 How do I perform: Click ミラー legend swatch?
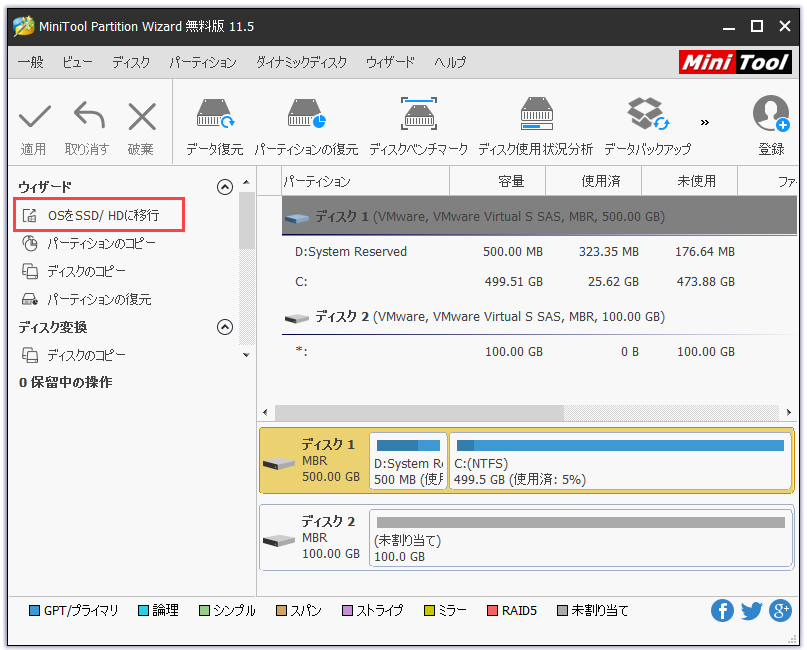pyautogui.click(x=429, y=611)
